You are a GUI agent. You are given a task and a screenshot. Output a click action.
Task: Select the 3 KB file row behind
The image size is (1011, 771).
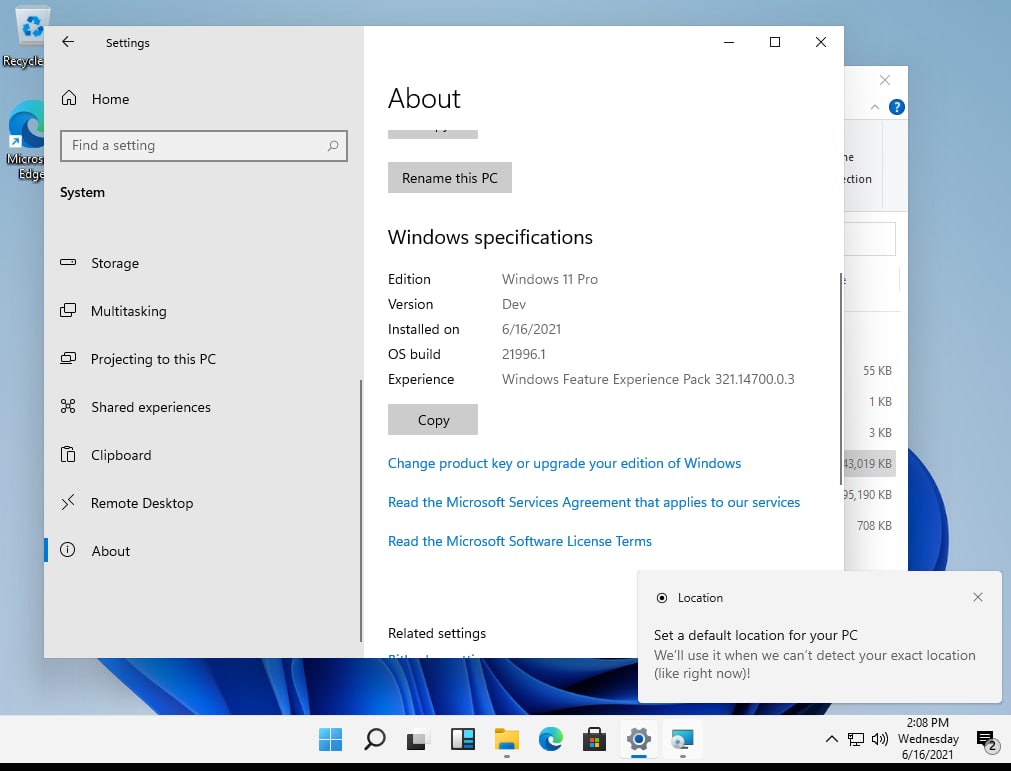click(x=870, y=433)
